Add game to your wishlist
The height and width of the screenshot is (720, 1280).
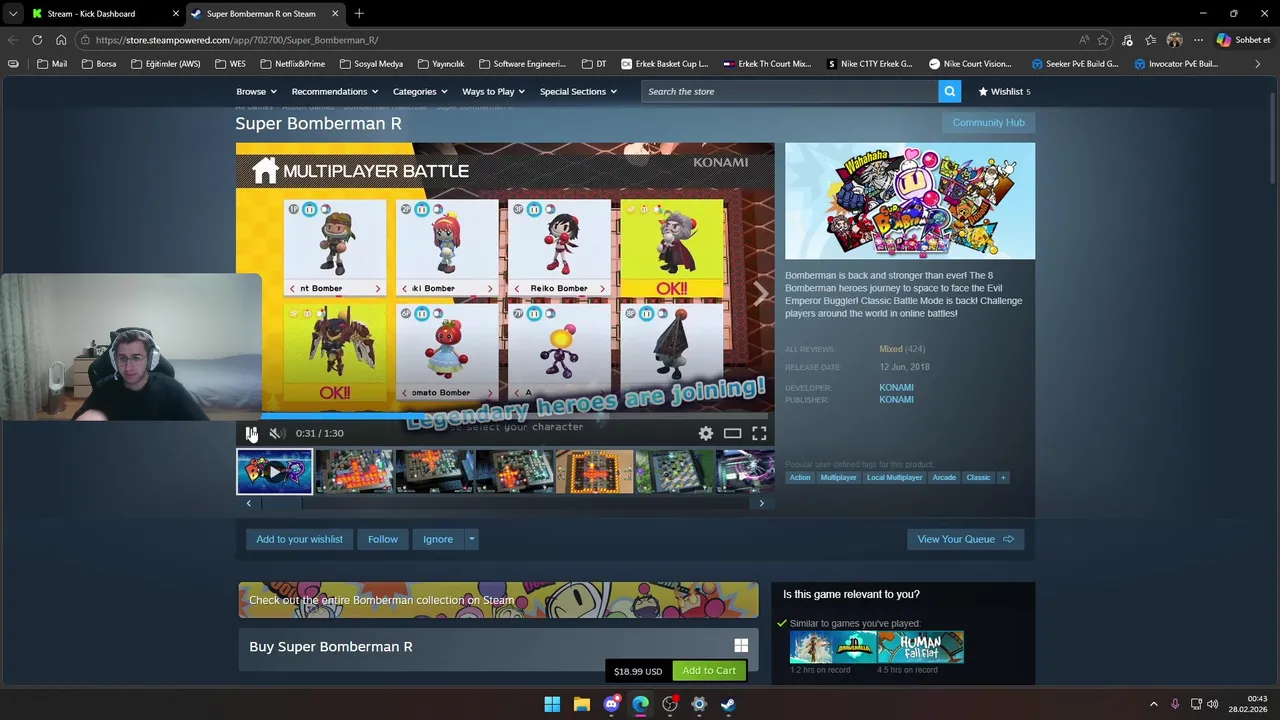(x=299, y=539)
